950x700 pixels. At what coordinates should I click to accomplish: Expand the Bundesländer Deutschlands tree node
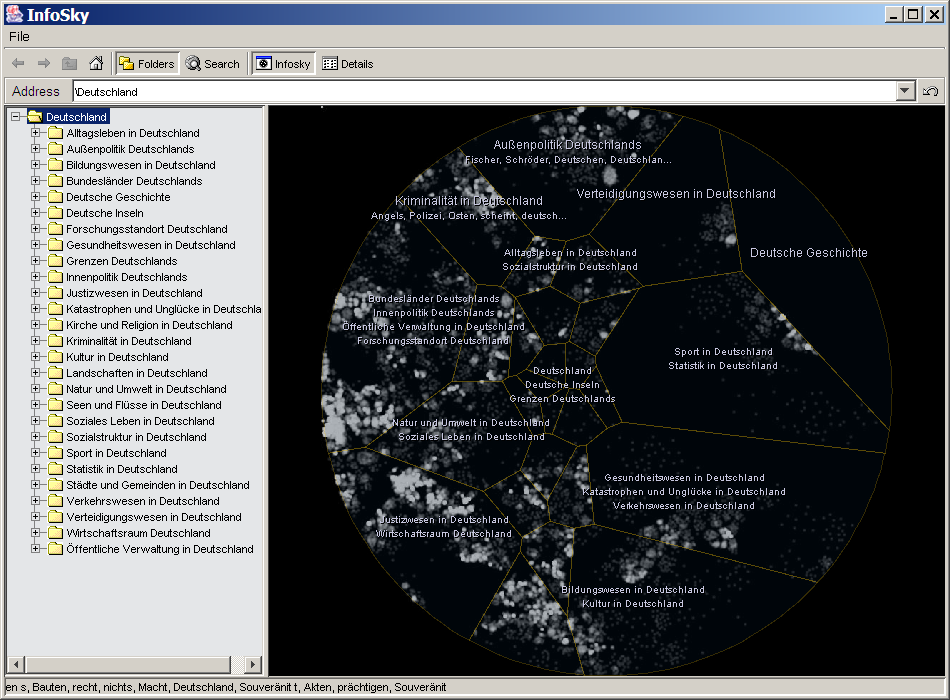(36, 181)
